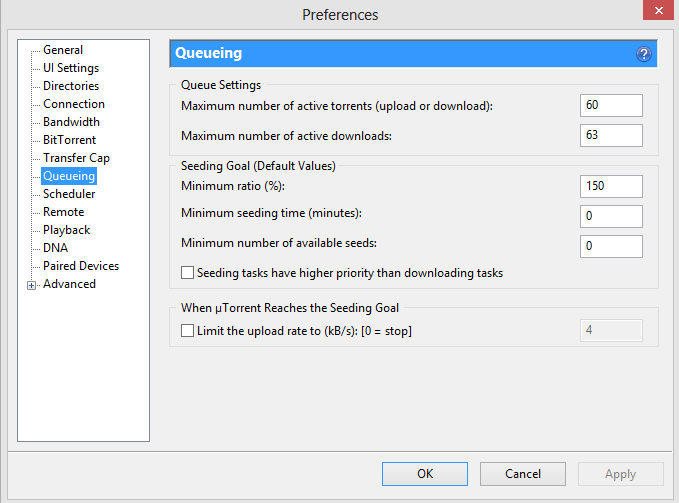Click minimum seeding time field
Screen dimensions: 679x503
611,216
